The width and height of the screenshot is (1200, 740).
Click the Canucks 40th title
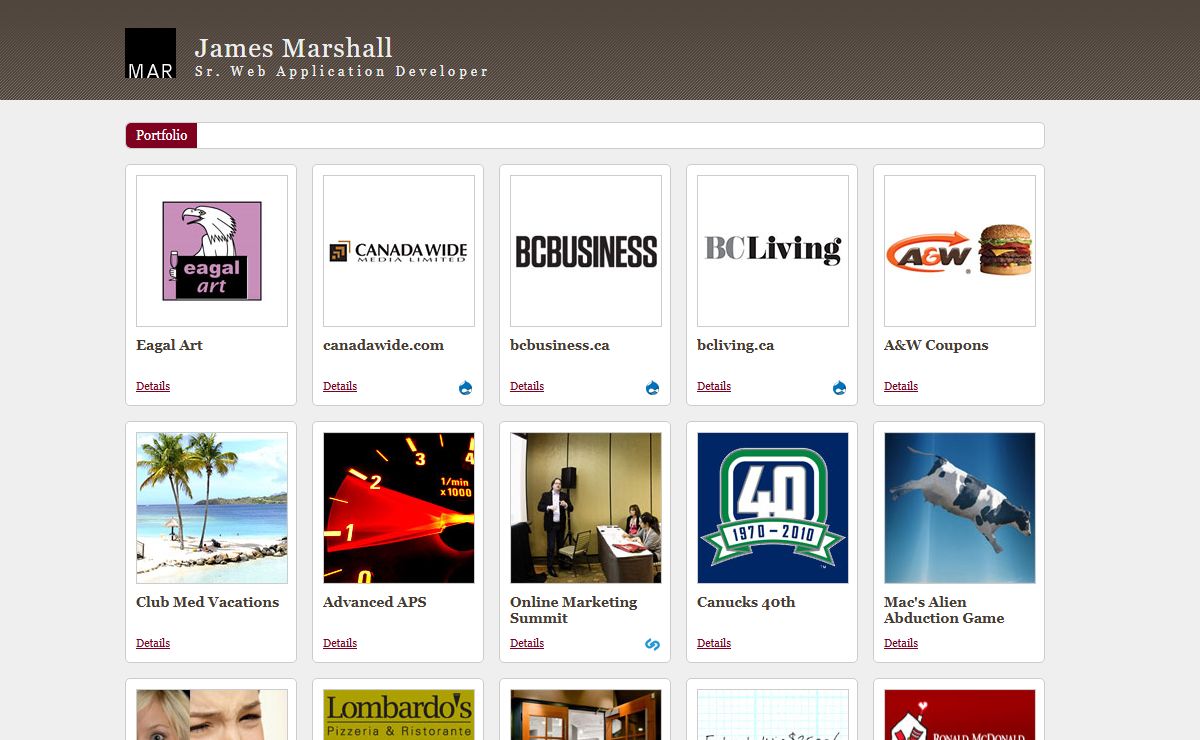746,602
